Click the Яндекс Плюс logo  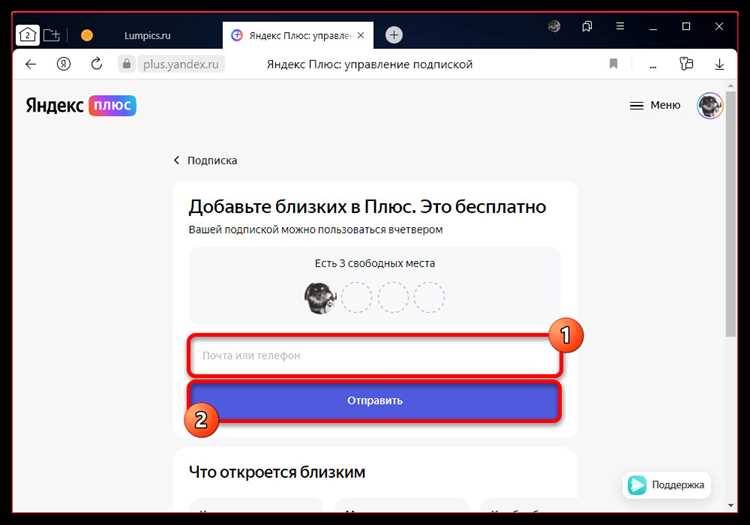click(x=81, y=105)
